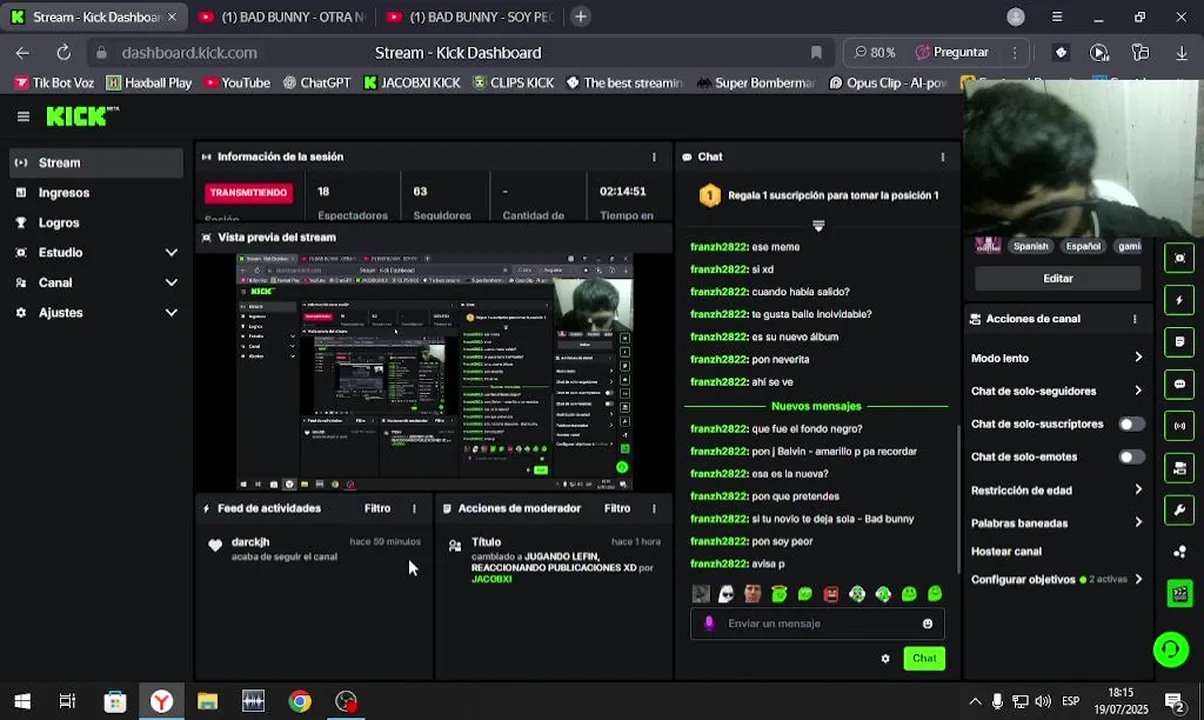
Task: Expand the Estudio sidebar section
Action: click(94, 253)
